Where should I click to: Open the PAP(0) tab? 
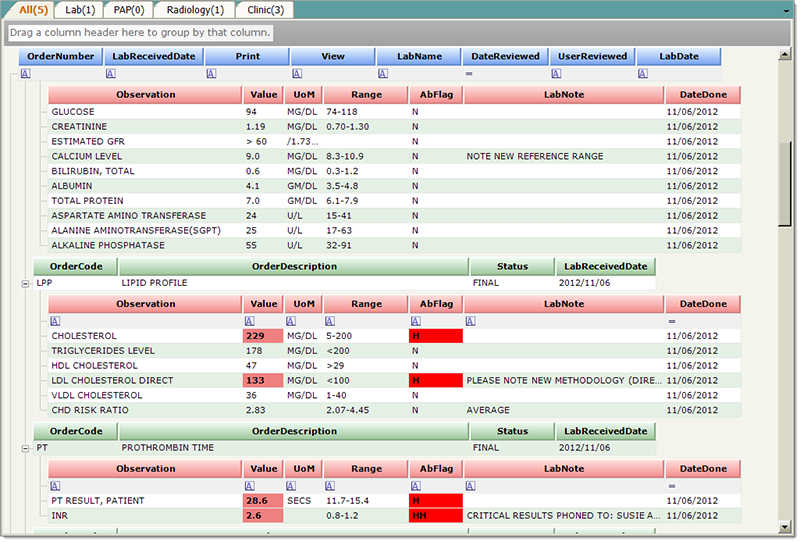pos(129,10)
